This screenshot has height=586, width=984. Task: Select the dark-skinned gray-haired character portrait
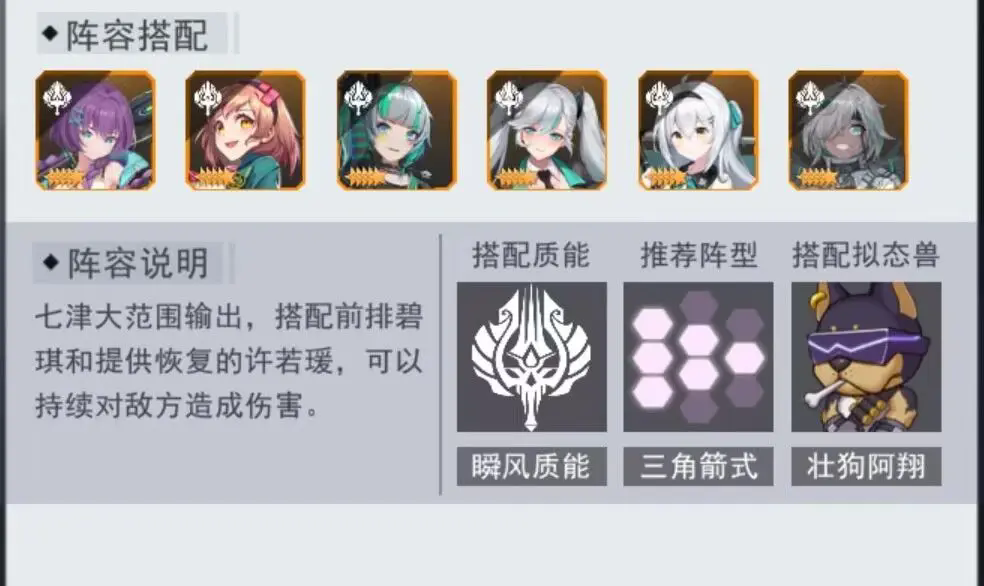(x=848, y=131)
